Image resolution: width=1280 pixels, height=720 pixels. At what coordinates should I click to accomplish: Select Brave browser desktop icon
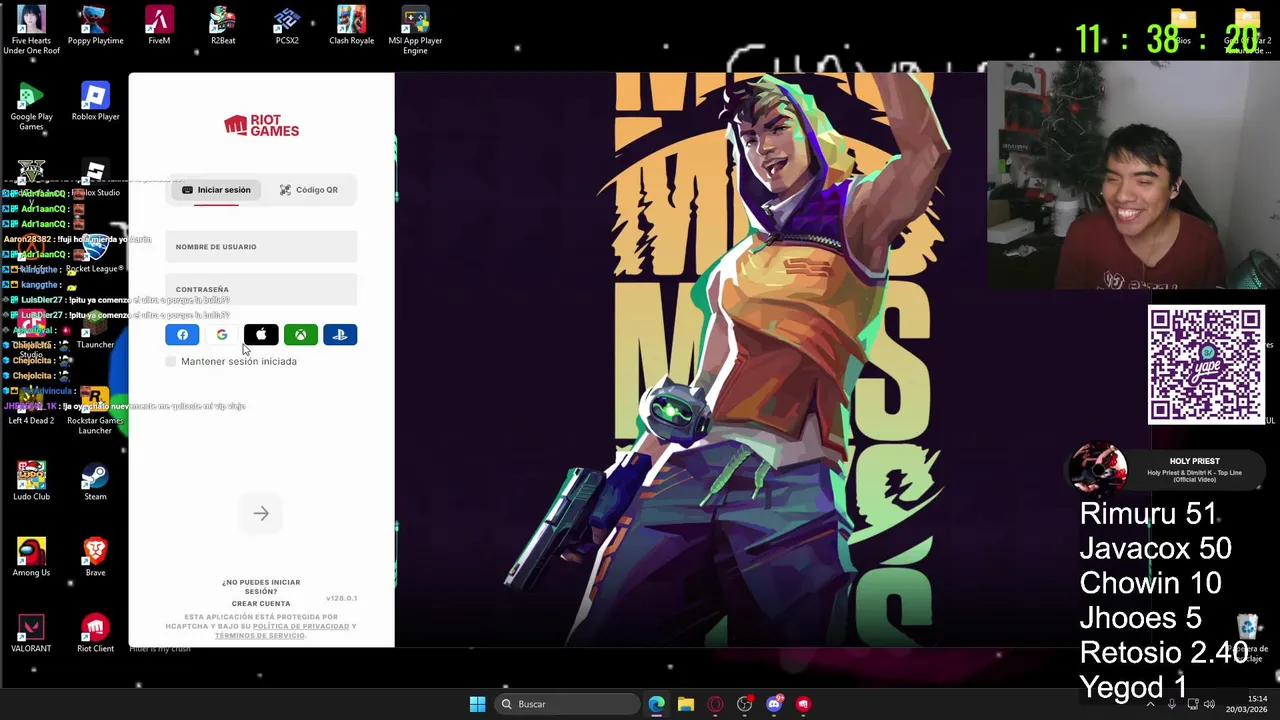95,558
